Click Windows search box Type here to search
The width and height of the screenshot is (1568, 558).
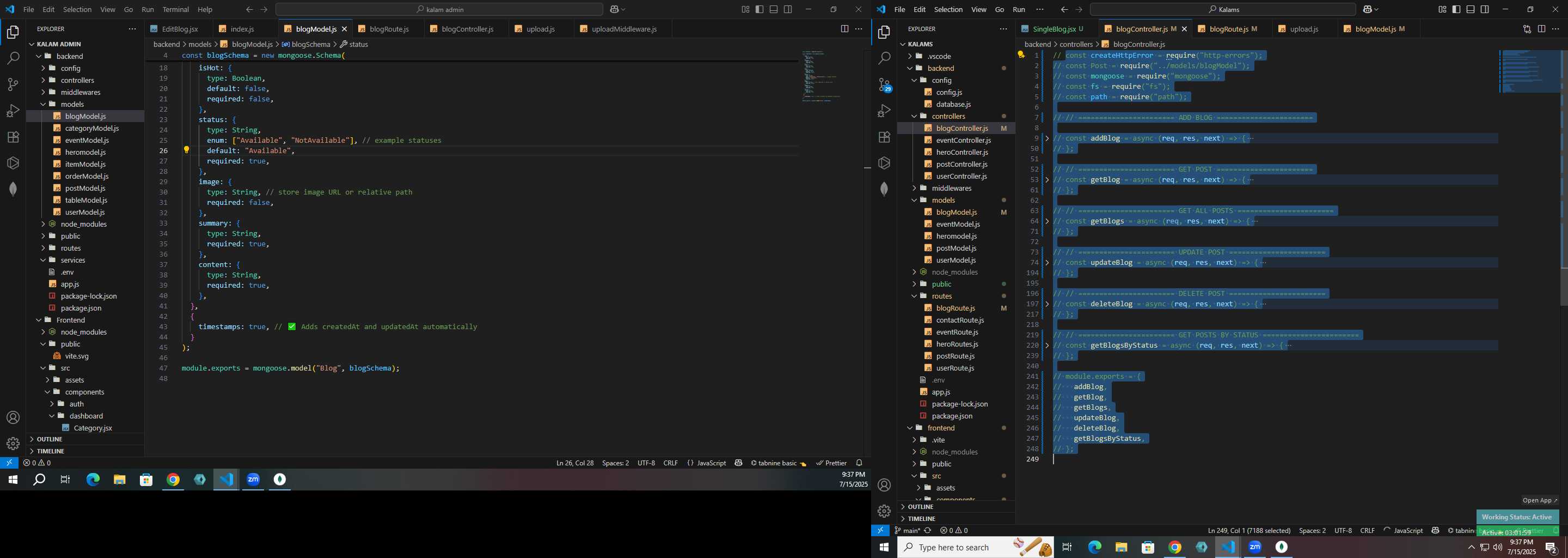tap(975, 547)
